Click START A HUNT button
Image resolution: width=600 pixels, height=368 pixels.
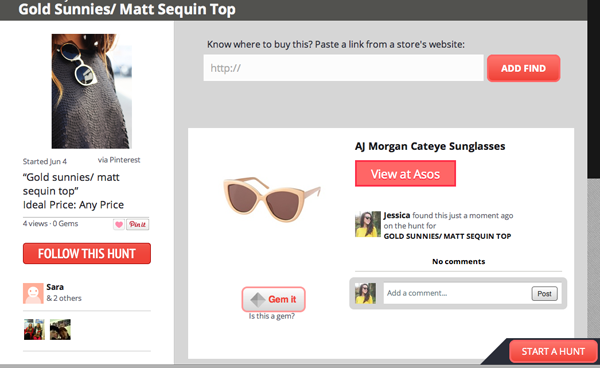point(553,351)
